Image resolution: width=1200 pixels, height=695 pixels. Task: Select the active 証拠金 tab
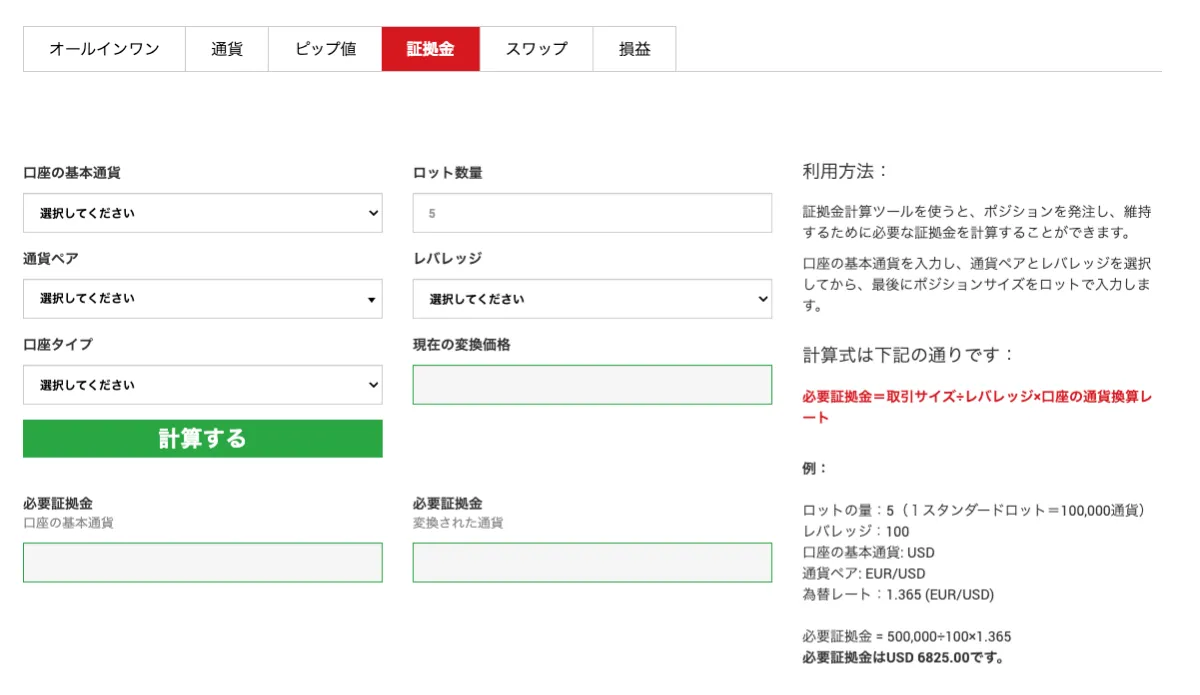coord(430,48)
